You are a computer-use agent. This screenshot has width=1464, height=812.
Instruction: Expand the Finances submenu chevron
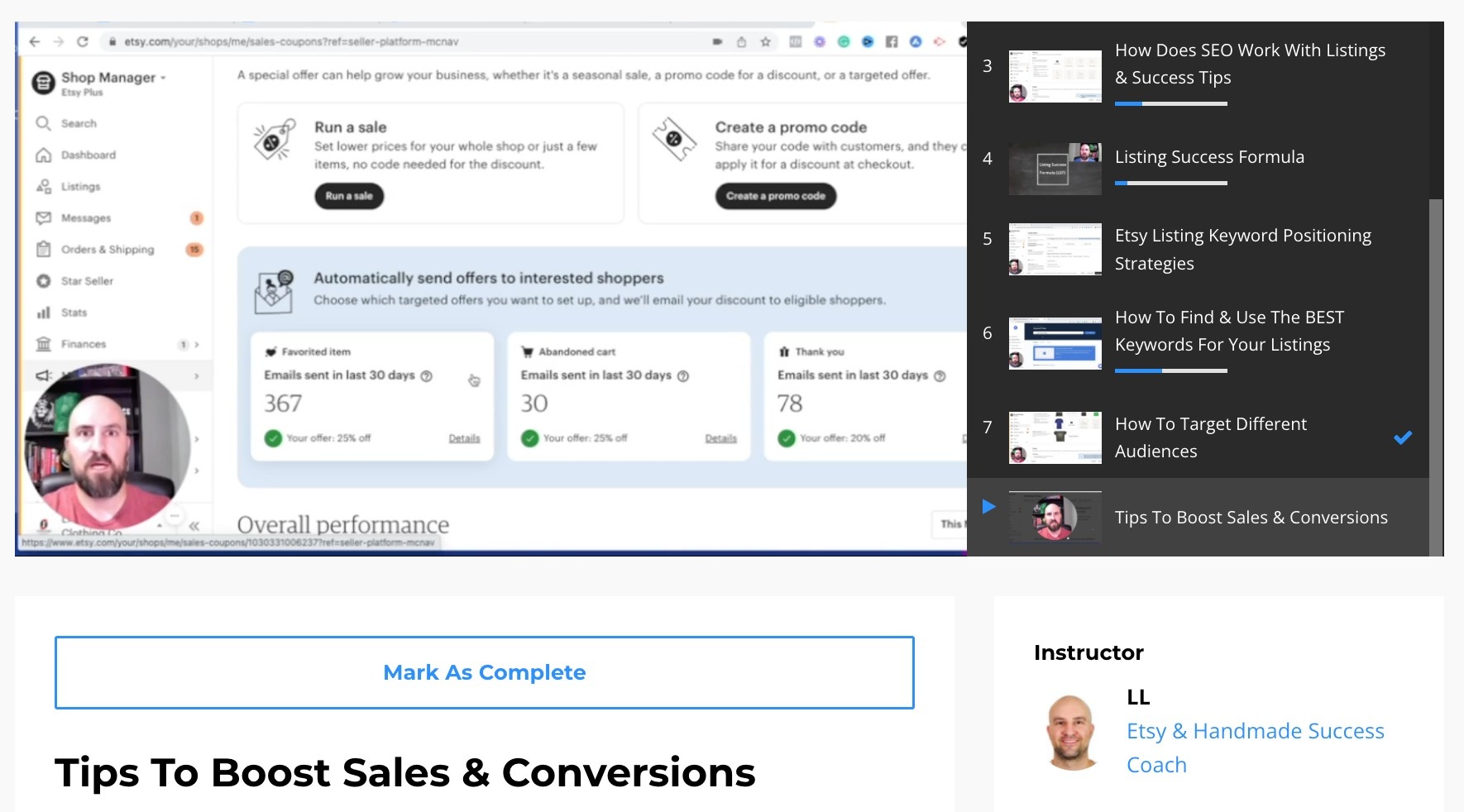pyautogui.click(x=197, y=344)
